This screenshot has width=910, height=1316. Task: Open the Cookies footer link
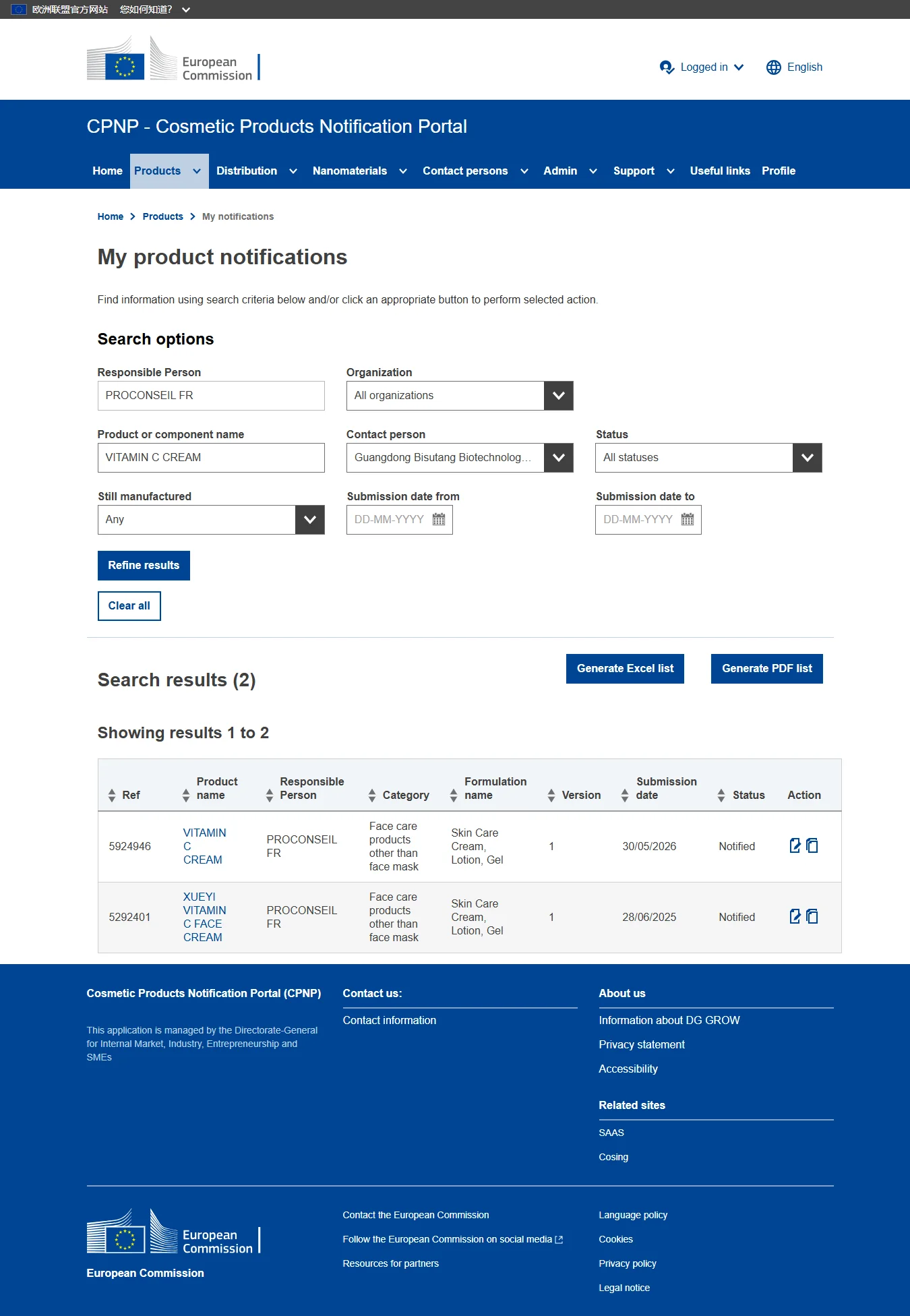click(616, 1239)
